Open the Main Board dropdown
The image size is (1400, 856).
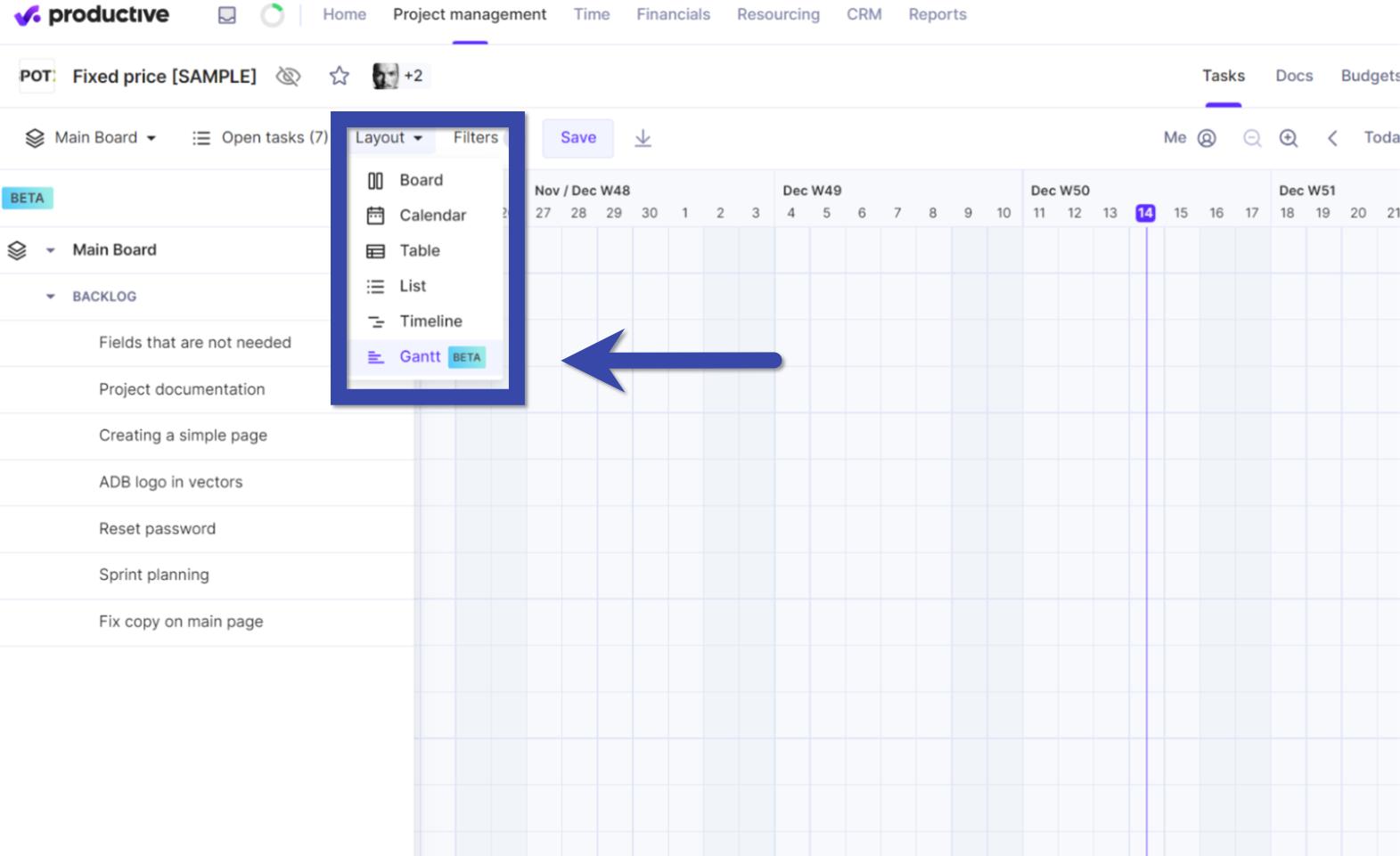tap(105, 138)
